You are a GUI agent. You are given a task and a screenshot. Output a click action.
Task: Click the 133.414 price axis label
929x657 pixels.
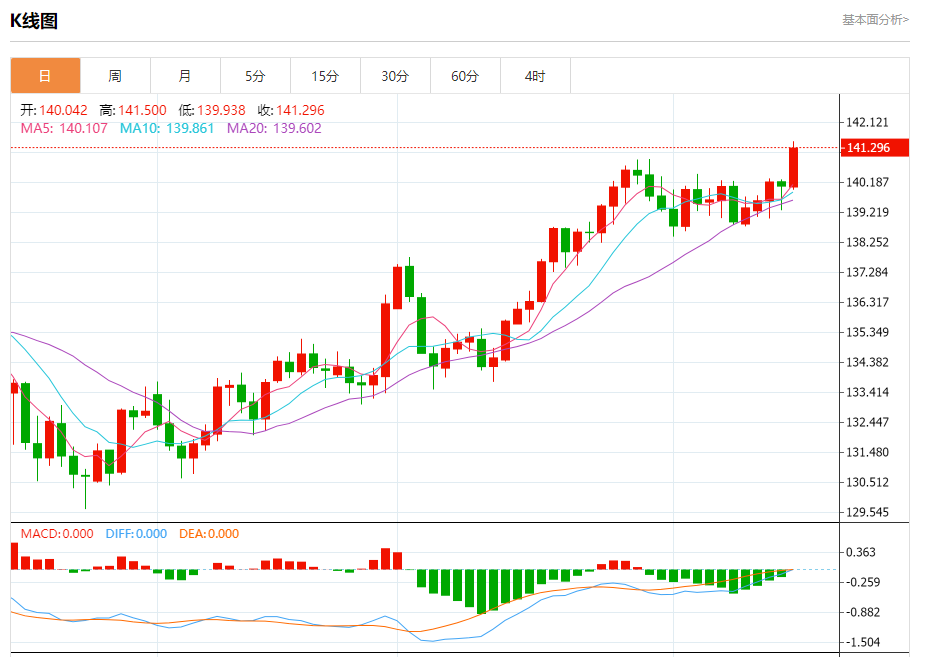(867, 392)
